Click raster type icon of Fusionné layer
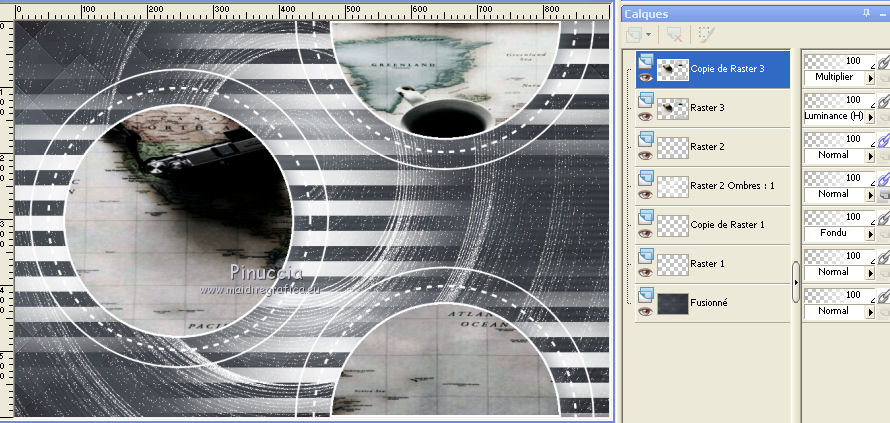Screen dimensions: 890x423 [x=645, y=295]
